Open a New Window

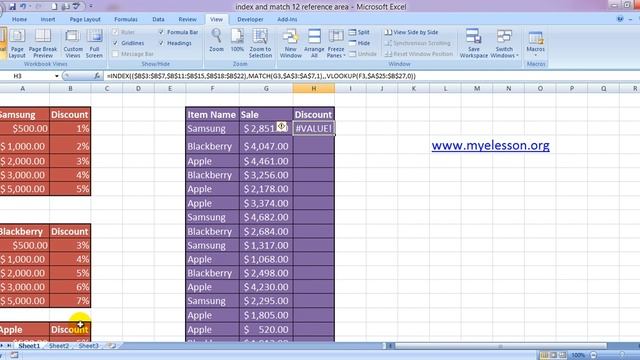[291, 43]
